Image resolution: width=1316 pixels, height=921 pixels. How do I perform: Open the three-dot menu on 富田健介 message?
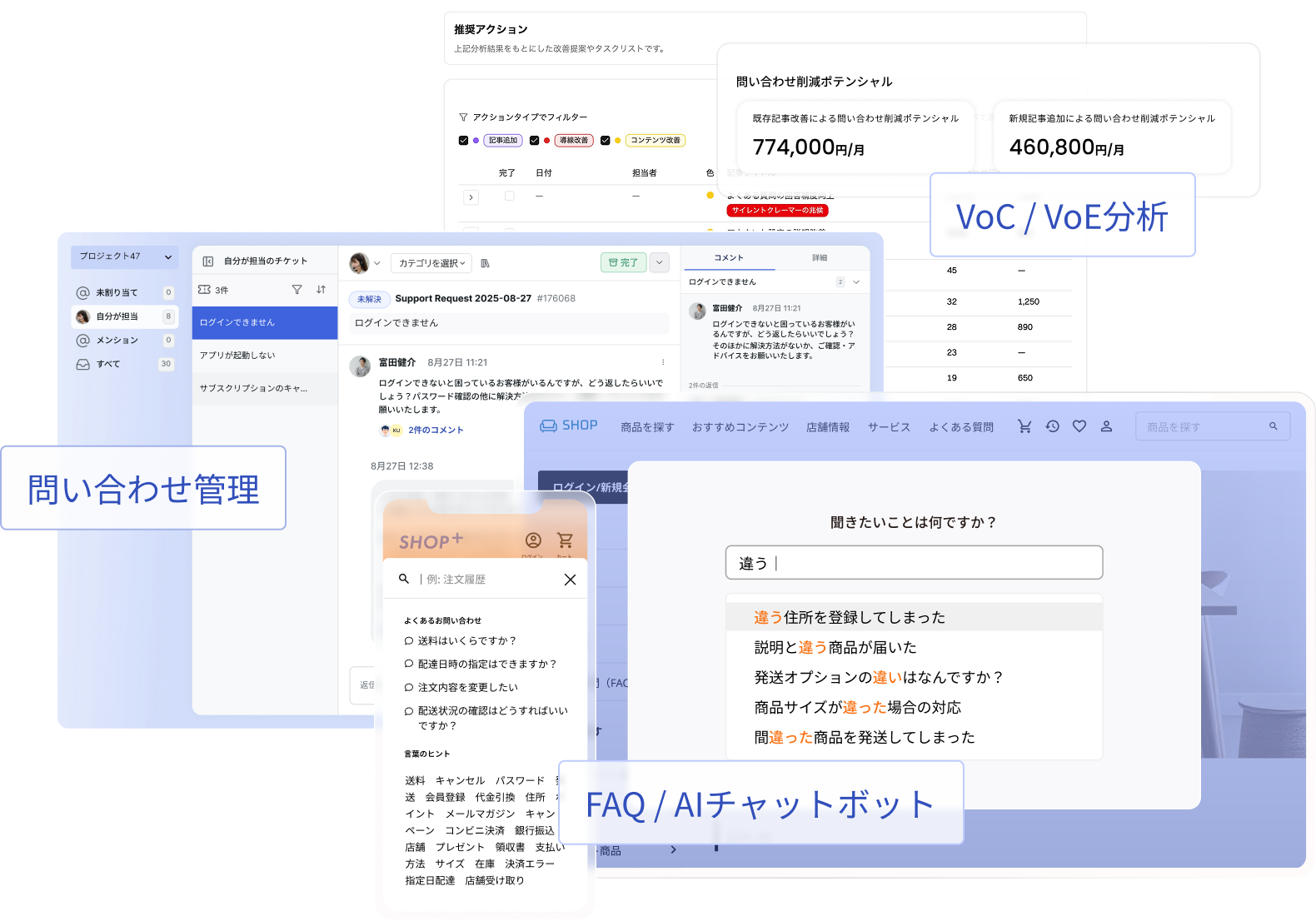pos(663,362)
